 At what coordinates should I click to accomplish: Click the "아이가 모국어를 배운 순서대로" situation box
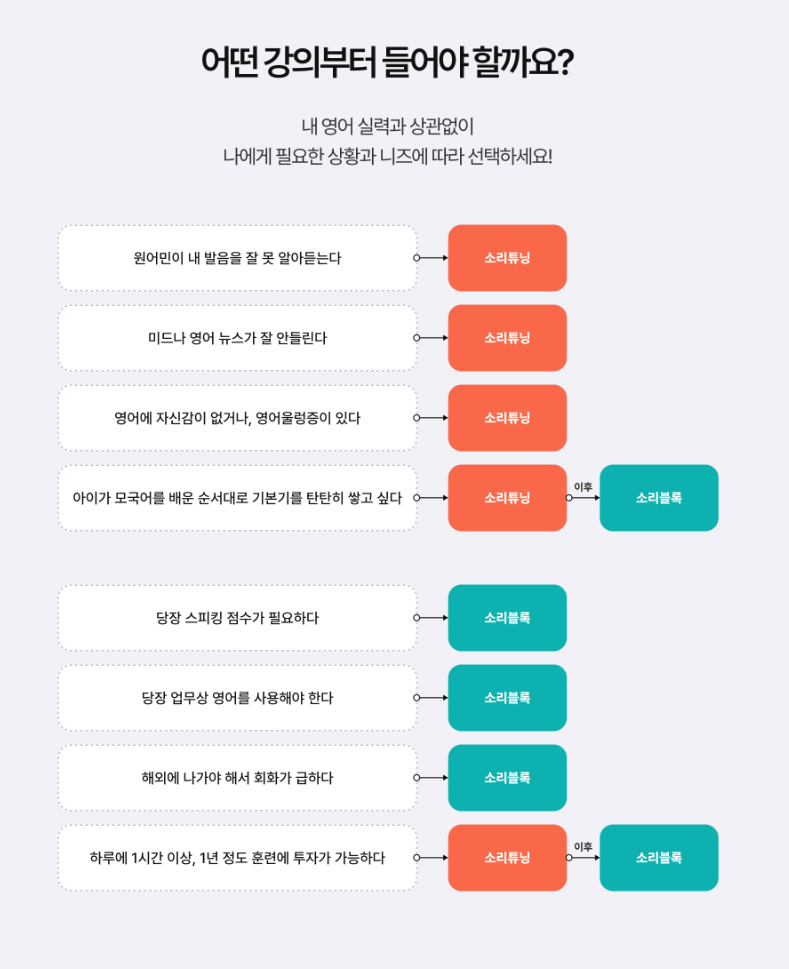(x=237, y=498)
